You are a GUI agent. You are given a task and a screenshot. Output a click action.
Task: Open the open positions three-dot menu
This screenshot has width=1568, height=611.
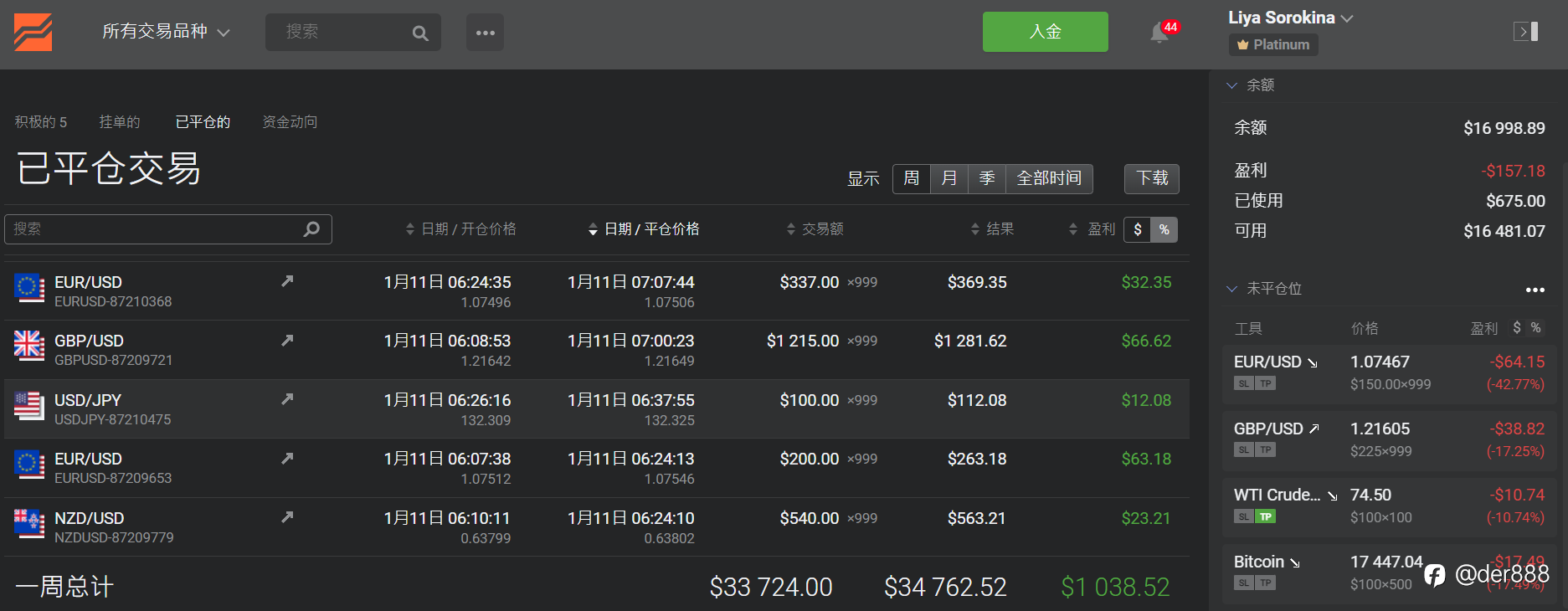[x=1535, y=290]
